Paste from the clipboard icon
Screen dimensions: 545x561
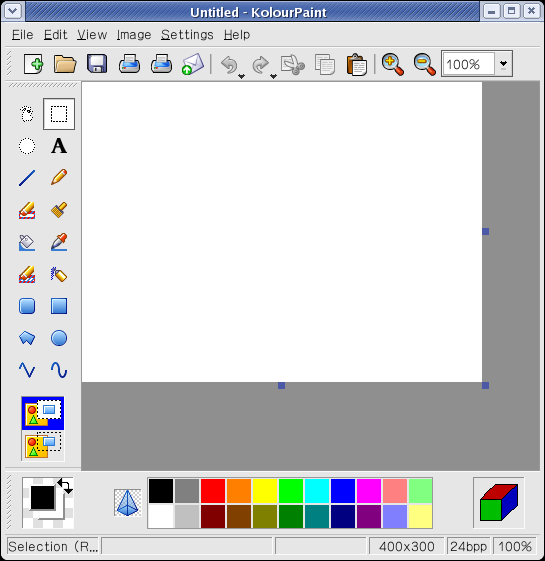point(357,65)
